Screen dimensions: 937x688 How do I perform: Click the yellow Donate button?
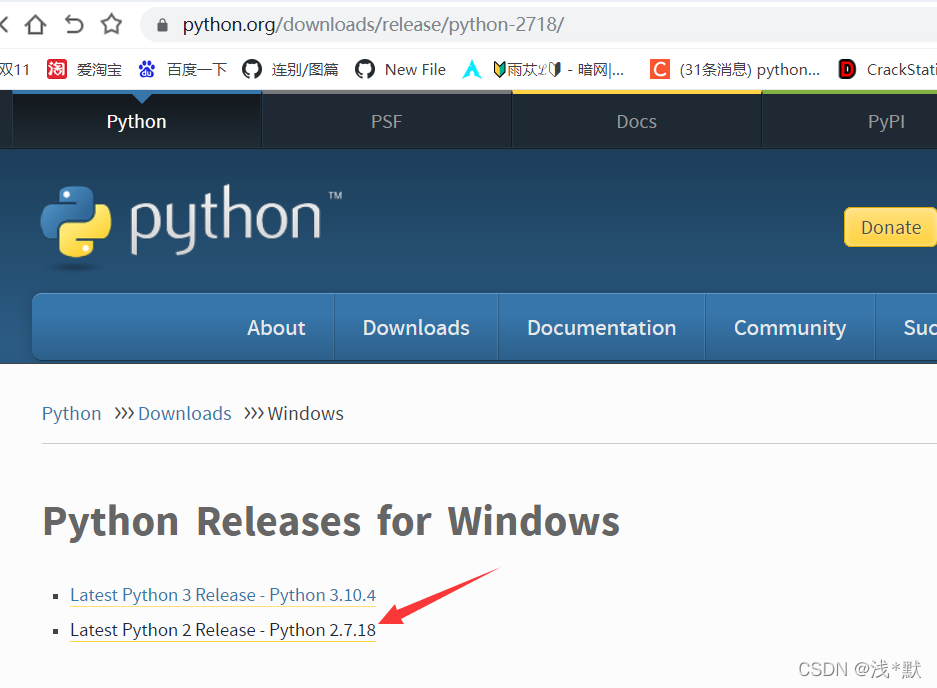point(890,227)
